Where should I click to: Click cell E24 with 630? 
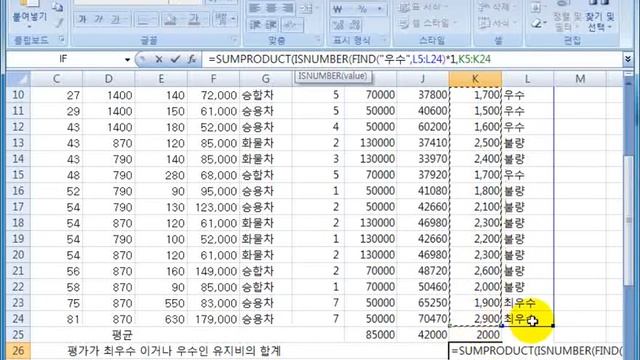pos(161,319)
